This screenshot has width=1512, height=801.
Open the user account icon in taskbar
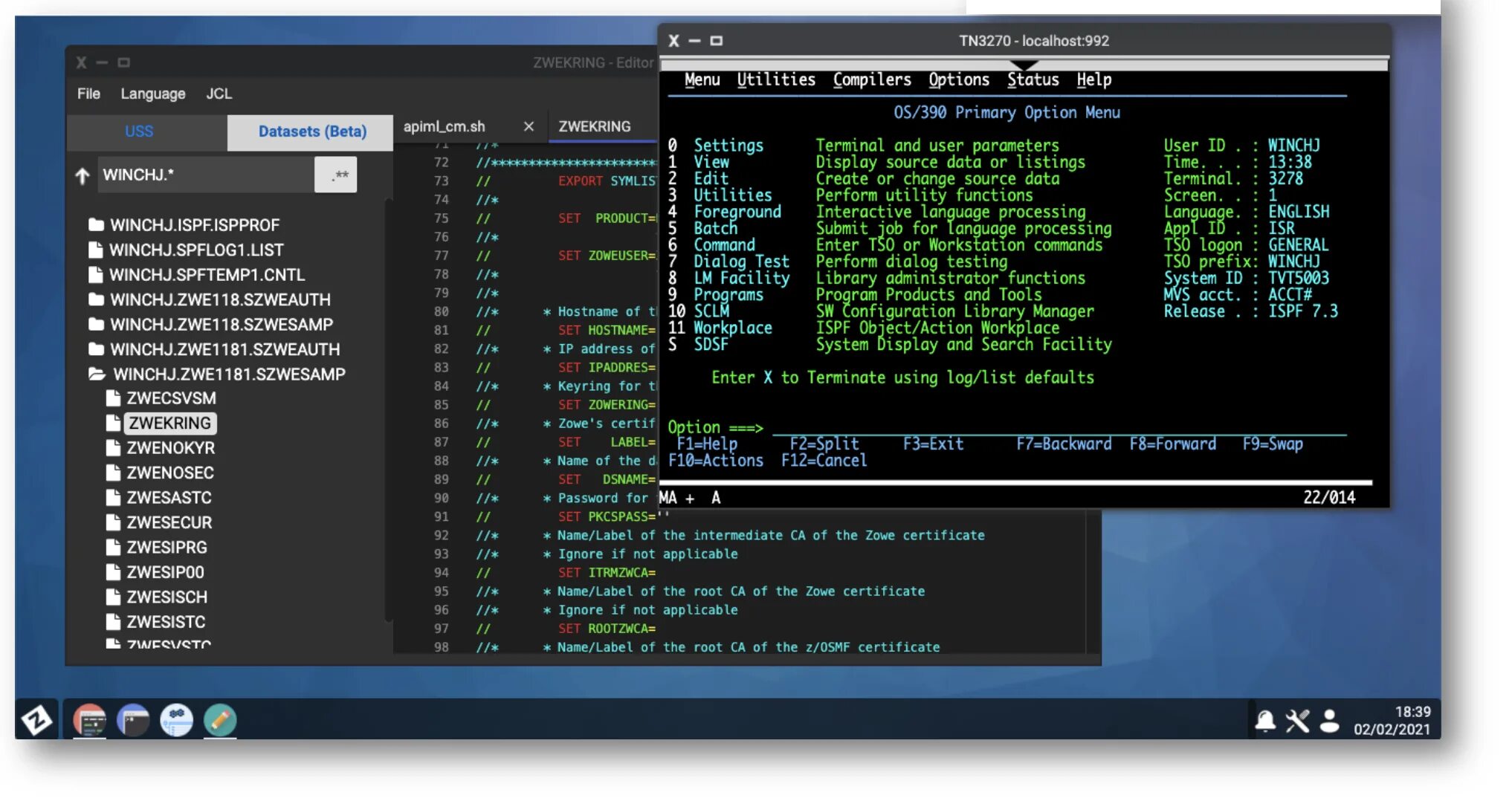(x=1329, y=721)
